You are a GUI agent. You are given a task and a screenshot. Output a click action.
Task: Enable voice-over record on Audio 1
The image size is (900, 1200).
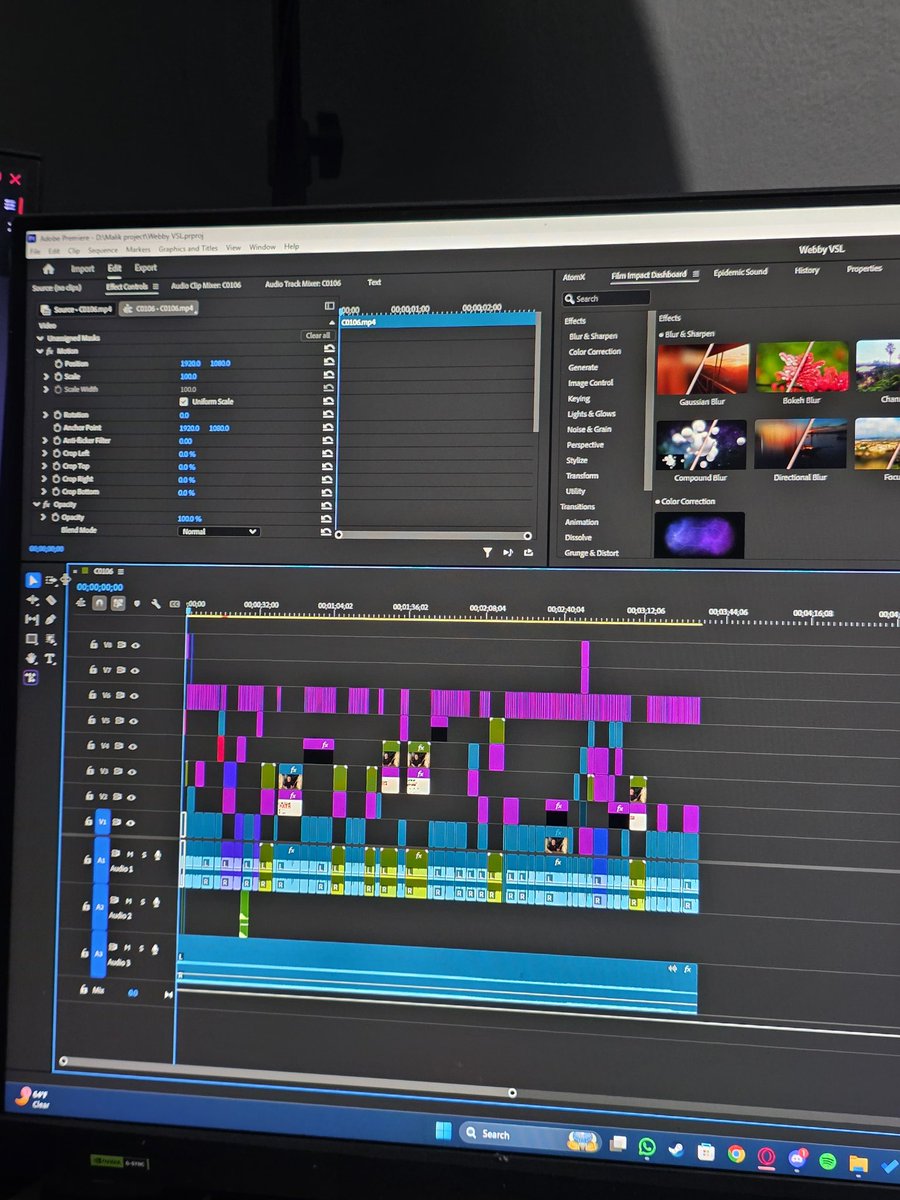[x=156, y=853]
